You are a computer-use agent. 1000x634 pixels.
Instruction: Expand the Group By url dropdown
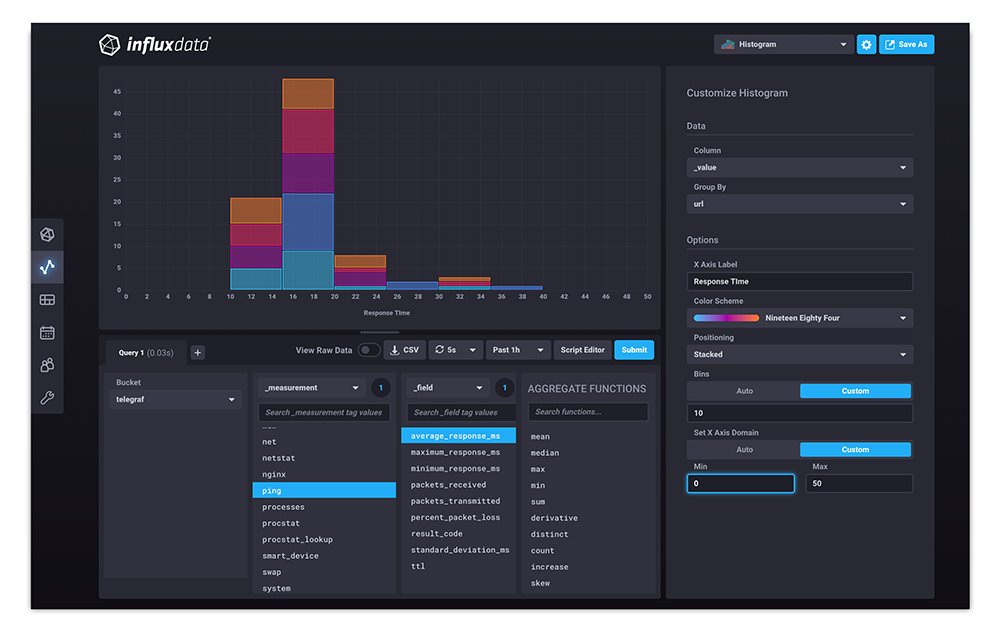point(800,204)
